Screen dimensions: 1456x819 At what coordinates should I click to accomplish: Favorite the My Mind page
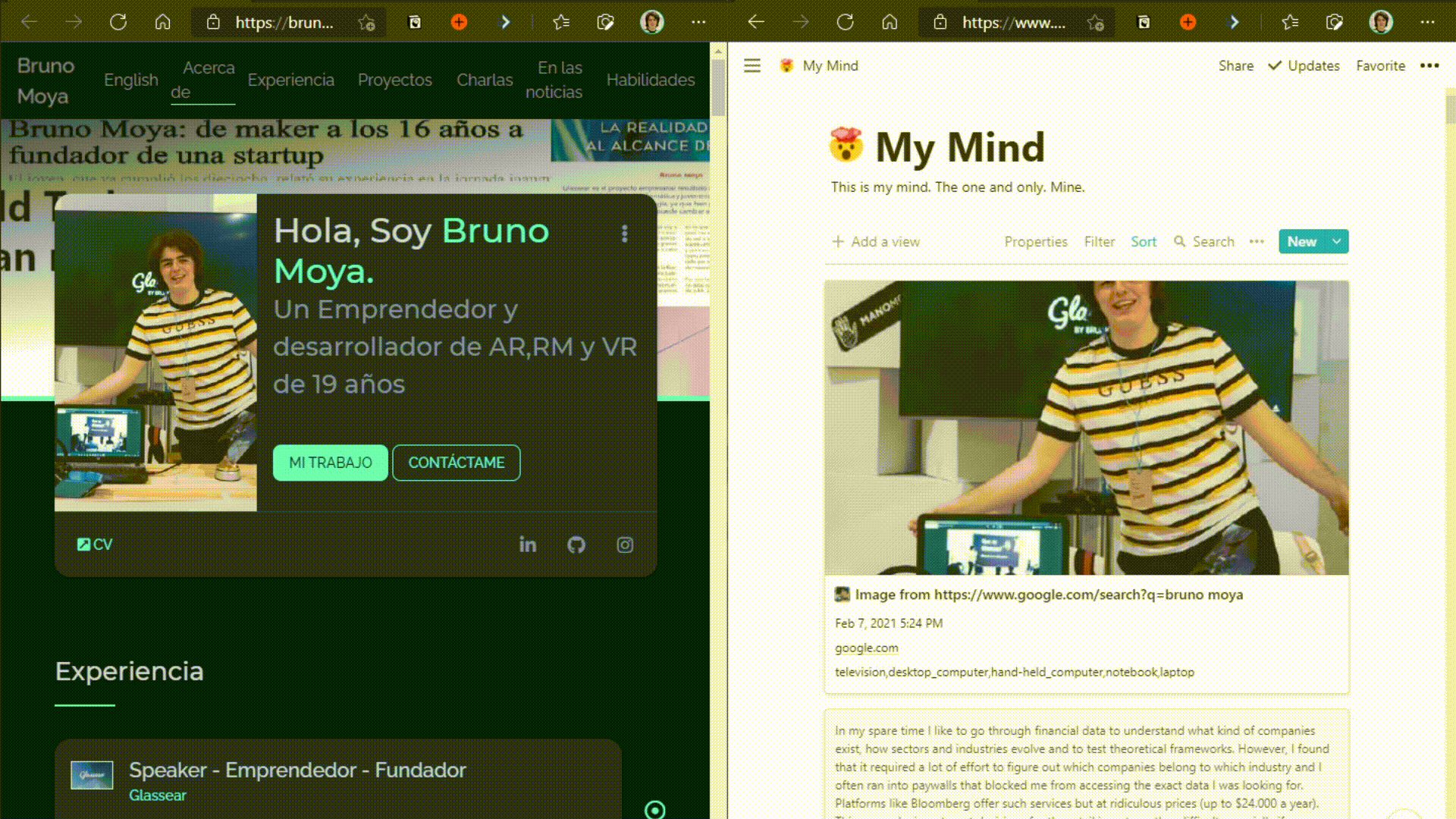(1380, 66)
